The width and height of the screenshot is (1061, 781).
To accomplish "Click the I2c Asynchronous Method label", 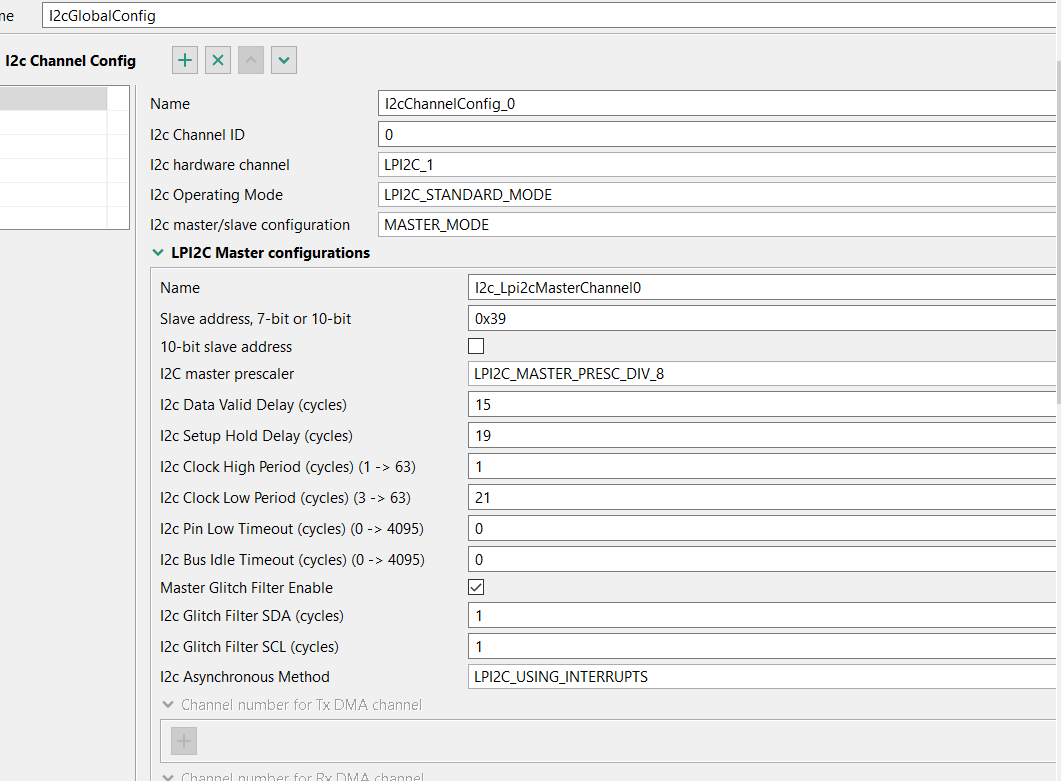I will click(245, 677).
